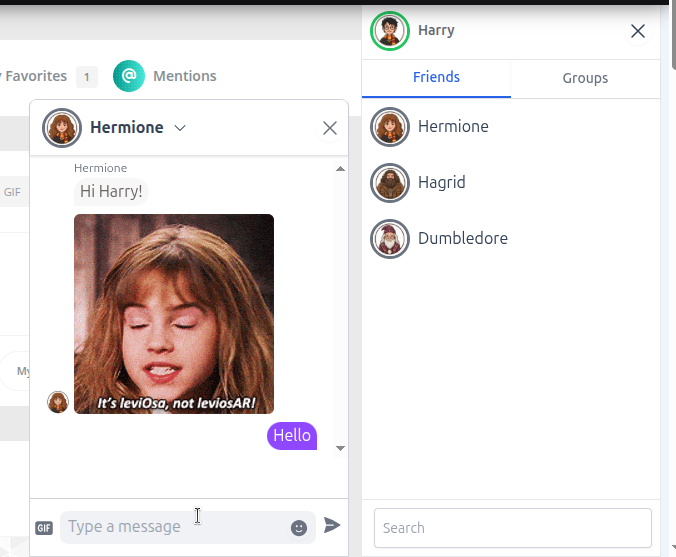Click Hagrid's avatar in friends list
Viewport: 676px width, 557px height.
(x=390, y=183)
